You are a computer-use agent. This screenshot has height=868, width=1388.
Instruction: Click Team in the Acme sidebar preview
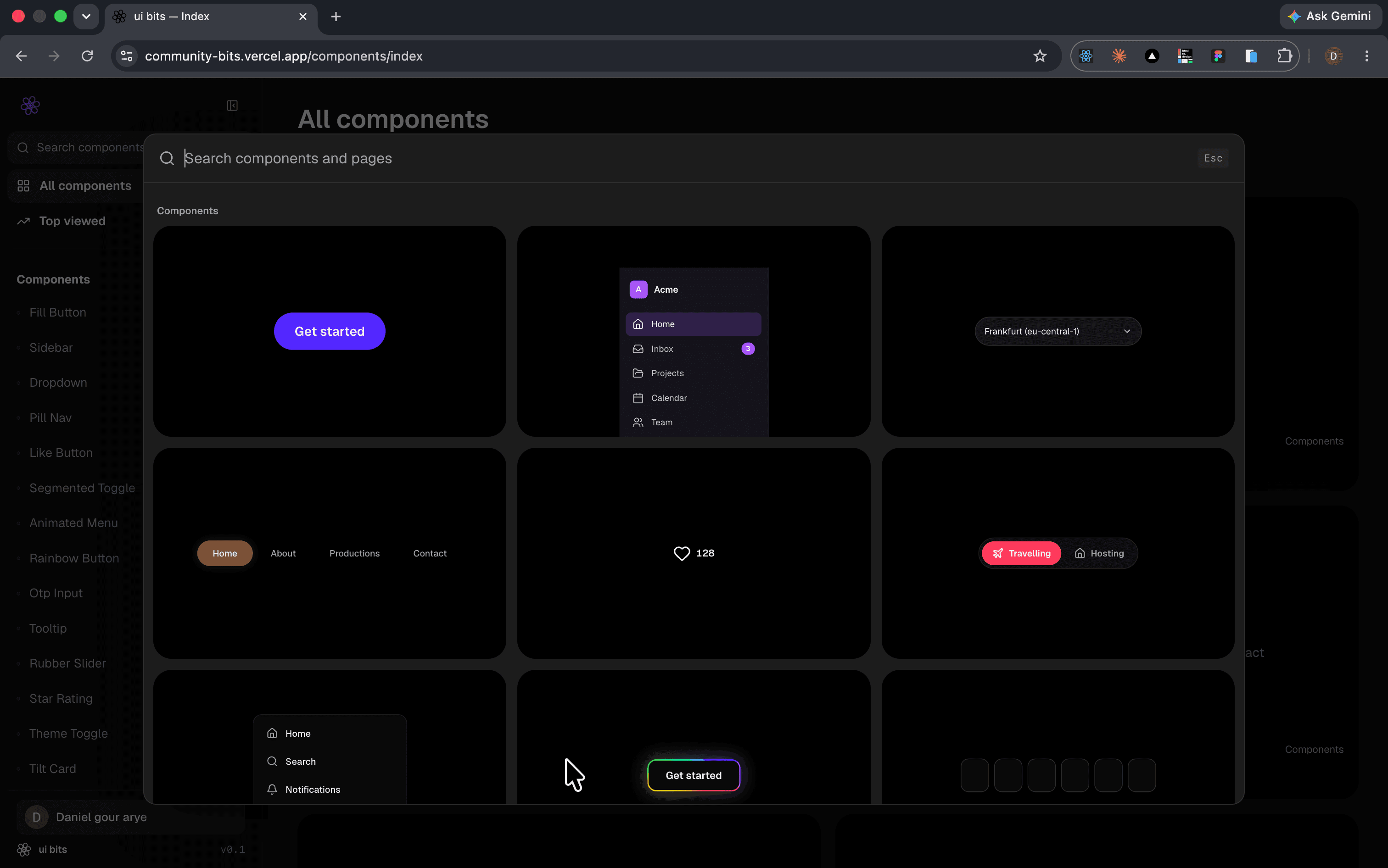tap(693, 423)
